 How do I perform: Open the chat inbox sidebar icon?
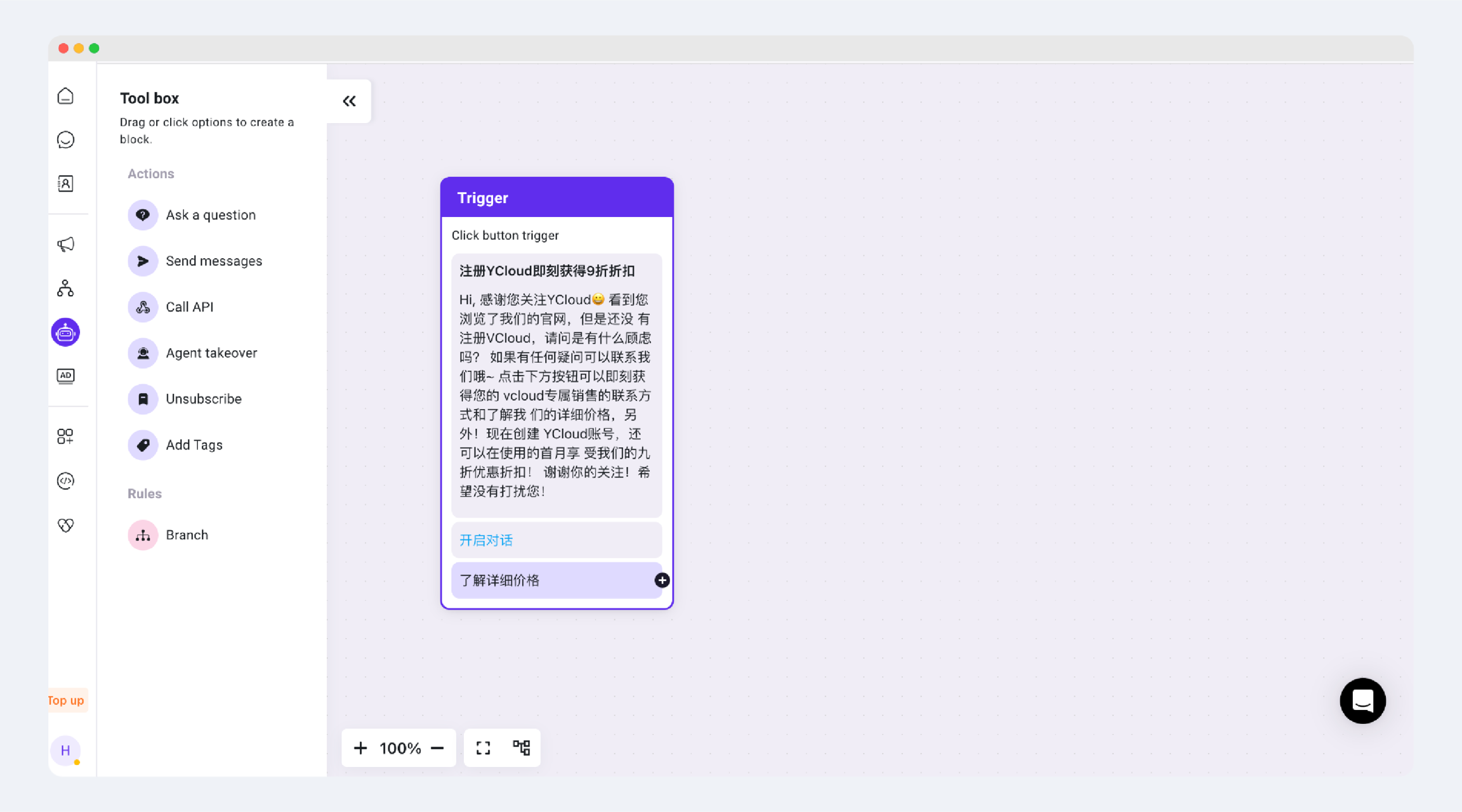point(65,140)
